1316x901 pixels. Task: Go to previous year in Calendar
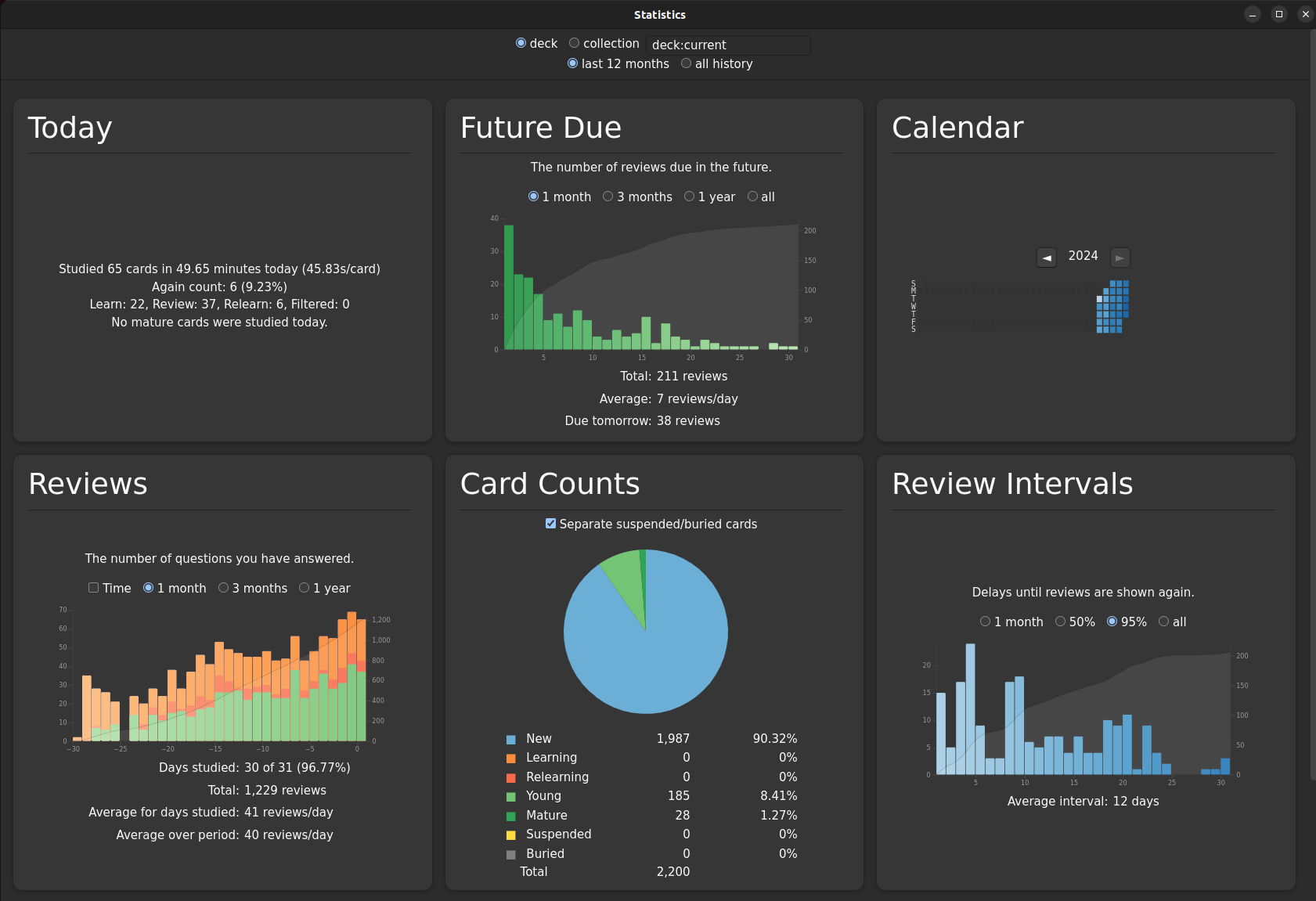(x=1047, y=258)
